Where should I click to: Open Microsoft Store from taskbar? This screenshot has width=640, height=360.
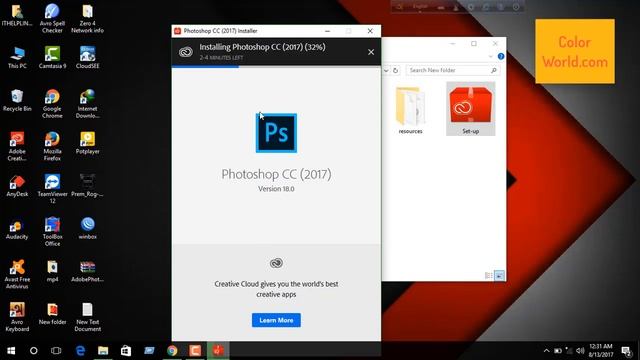click(126, 351)
